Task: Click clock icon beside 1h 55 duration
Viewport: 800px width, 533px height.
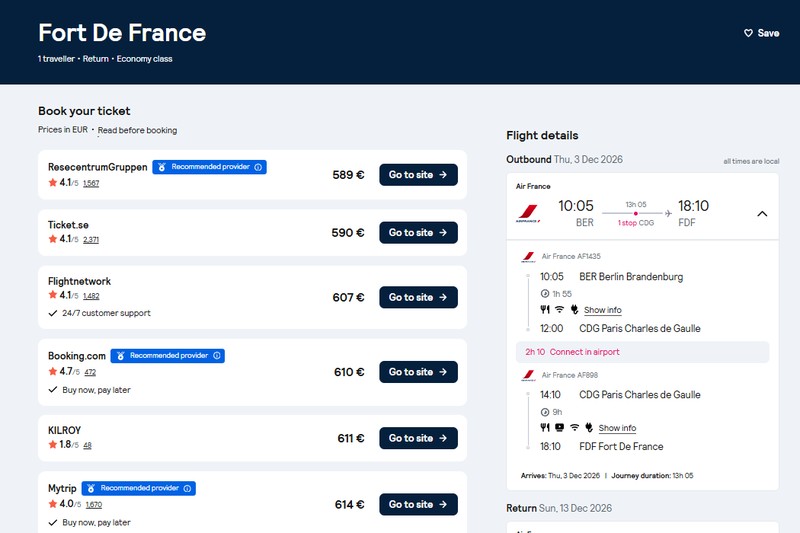Action: click(x=545, y=294)
